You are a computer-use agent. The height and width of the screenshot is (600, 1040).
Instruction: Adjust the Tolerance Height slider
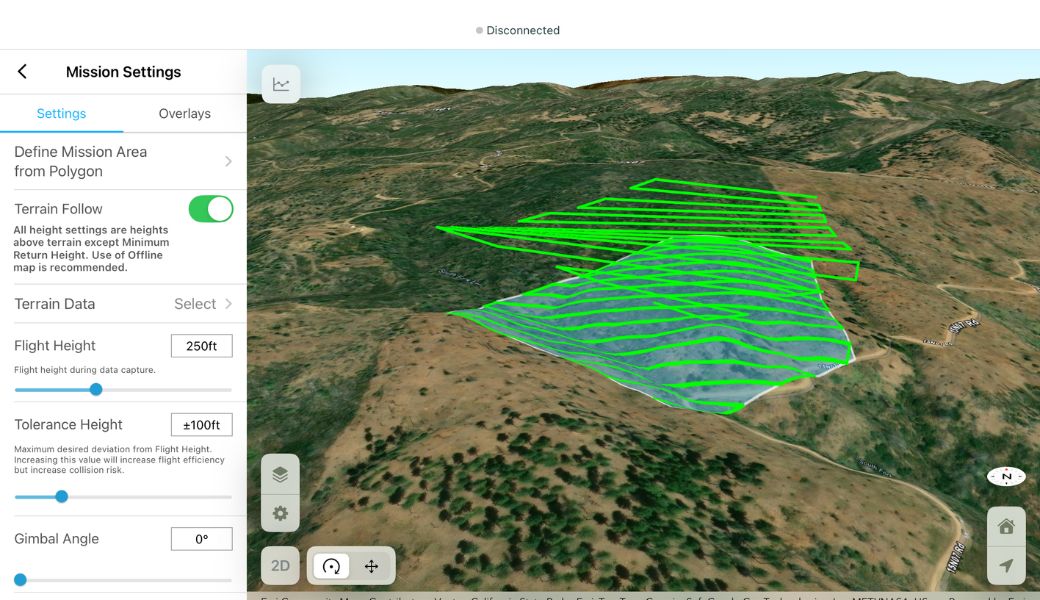pos(62,497)
